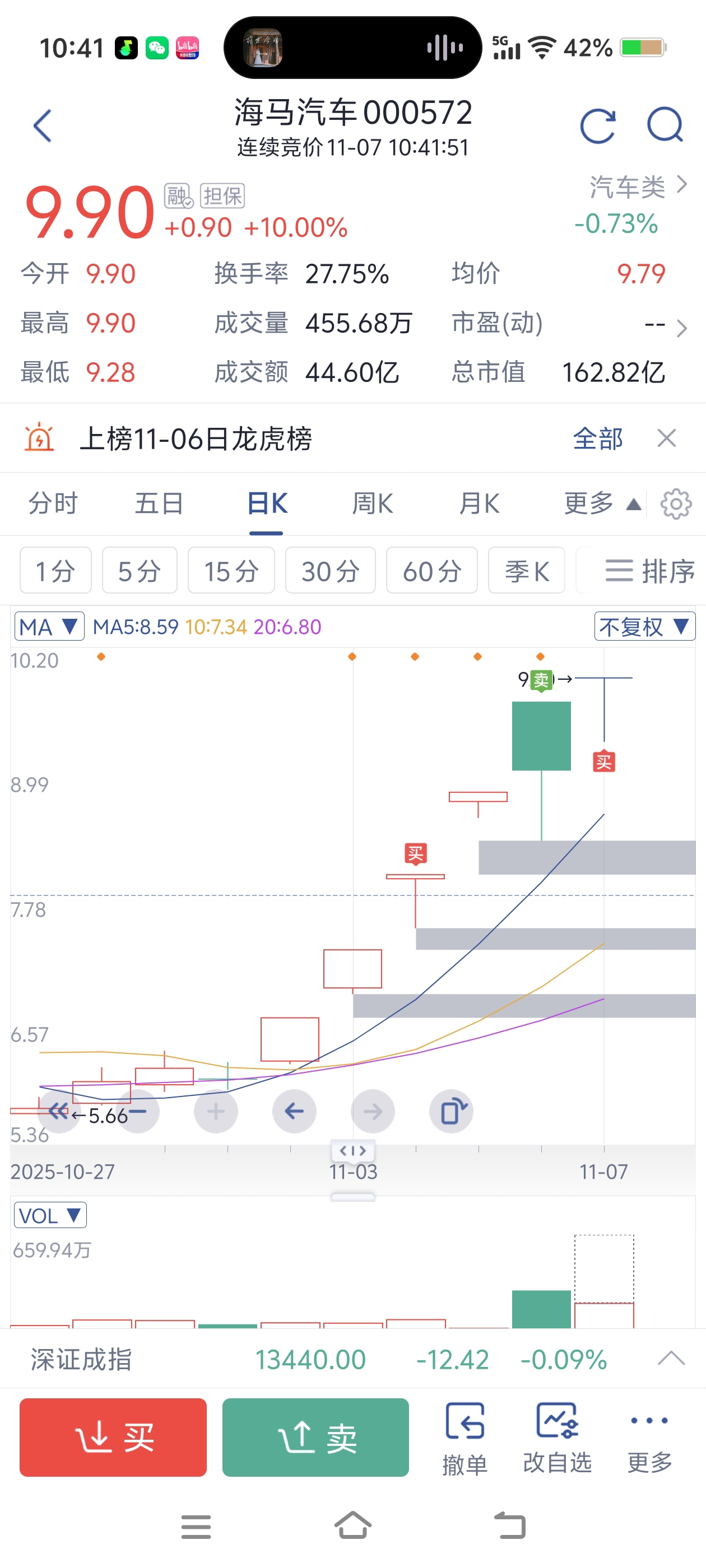Tap the red 买 buy button
This screenshot has height=1568, width=706.
pyautogui.click(x=113, y=1438)
